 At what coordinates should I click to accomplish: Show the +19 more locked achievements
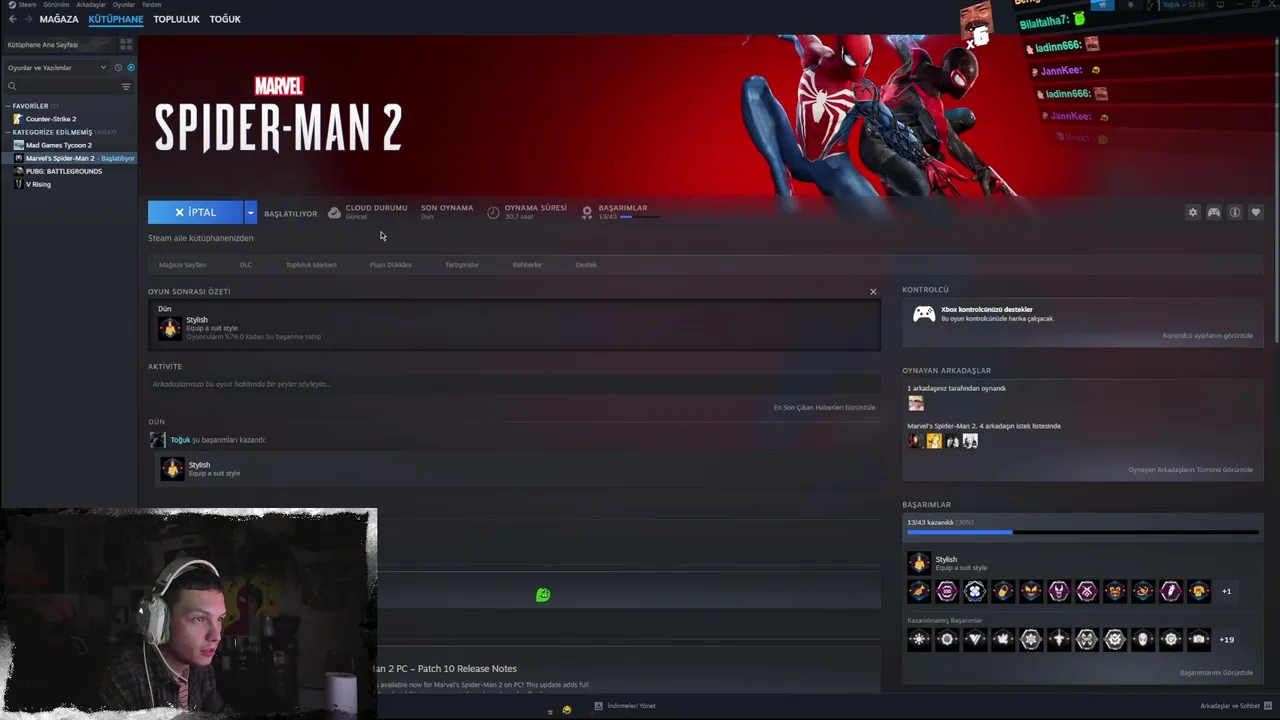pos(1227,639)
